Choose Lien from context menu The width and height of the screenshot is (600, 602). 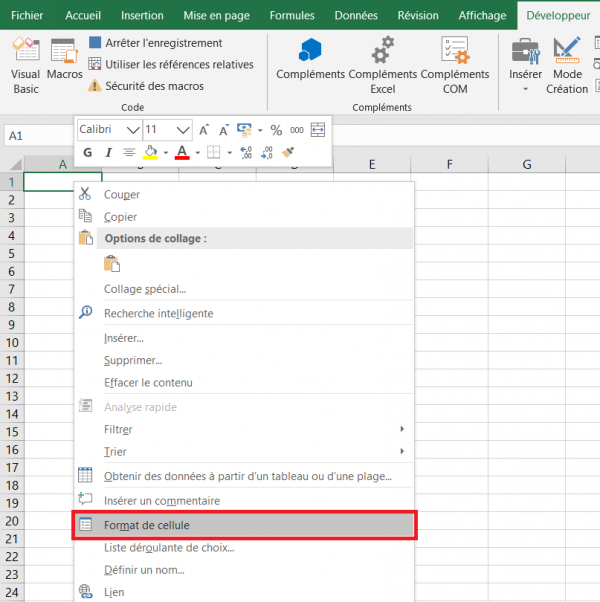pos(244,592)
